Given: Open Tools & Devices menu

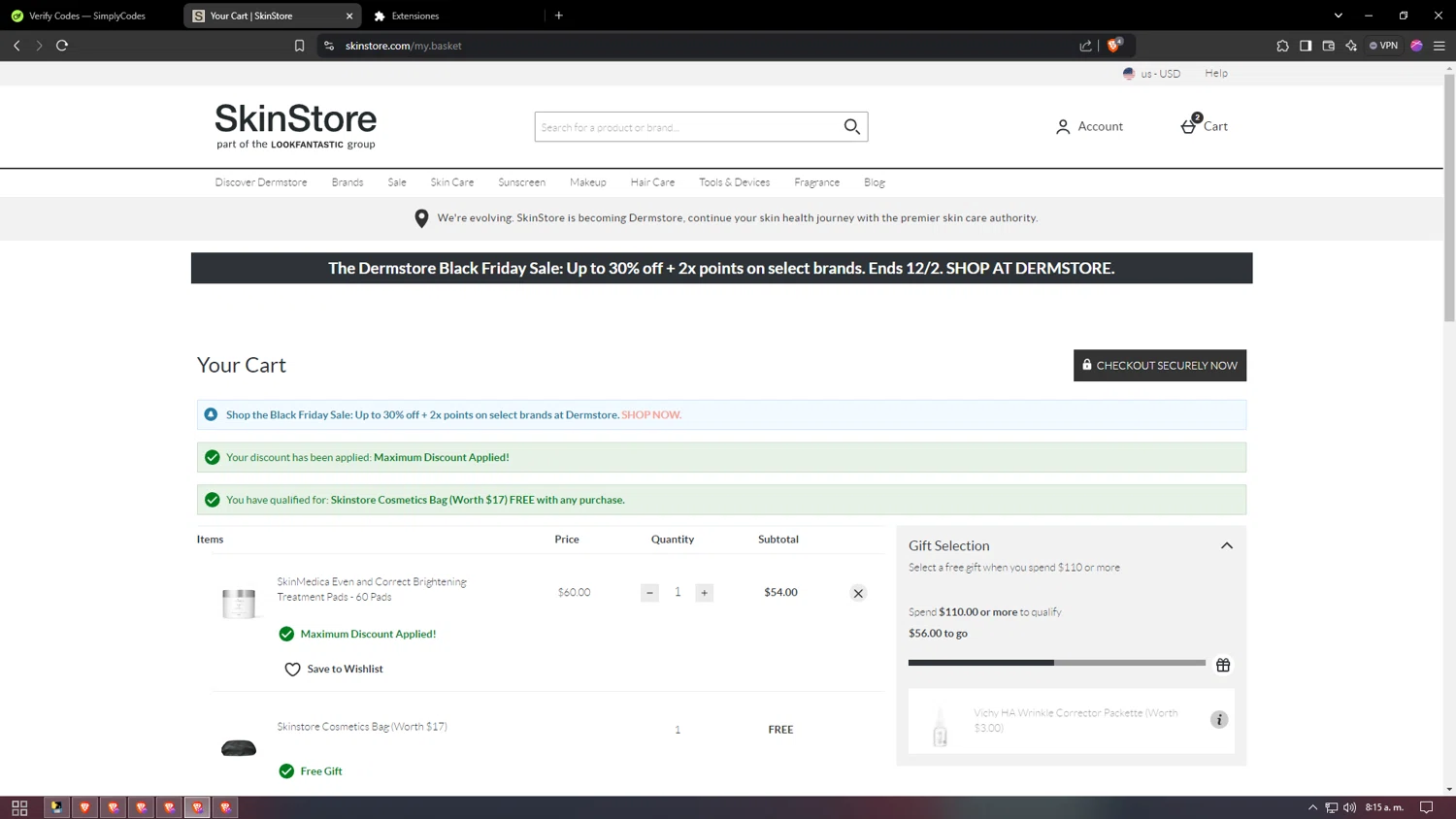Looking at the screenshot, I should 734,182.
